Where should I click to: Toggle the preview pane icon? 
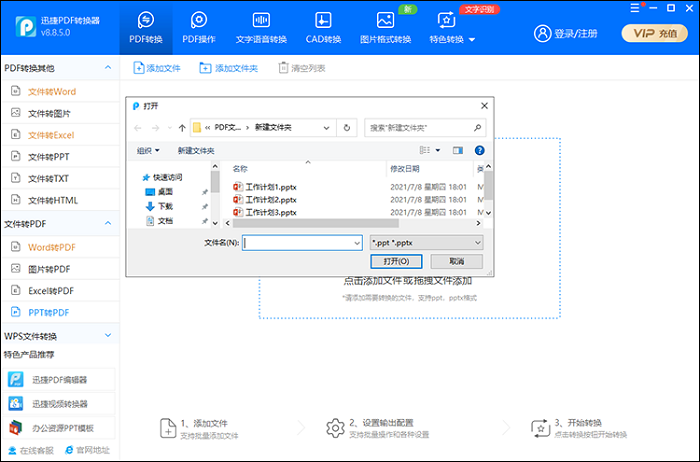[458, 150]
